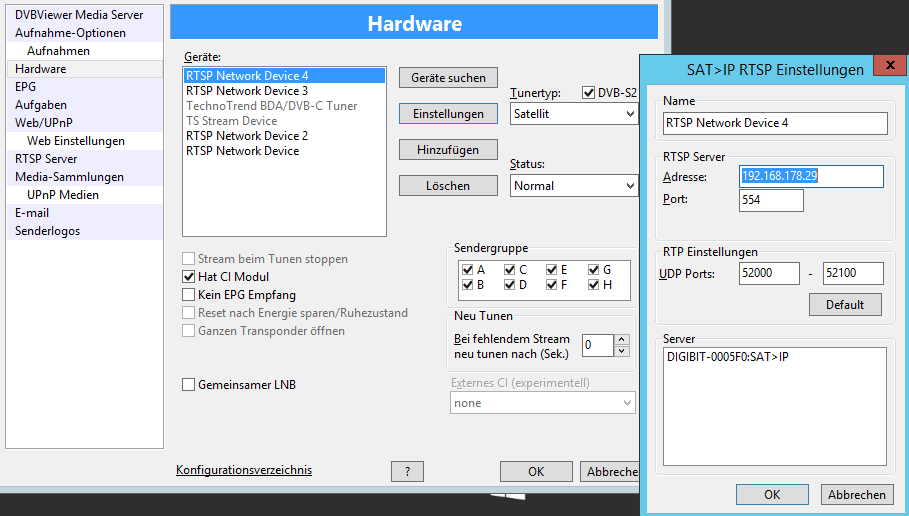The height and width of the screenshot is (516, 909).
Task: Toggle Sendergruppe H checkbox
Action: pyautogui.click(x=594, y=285)
